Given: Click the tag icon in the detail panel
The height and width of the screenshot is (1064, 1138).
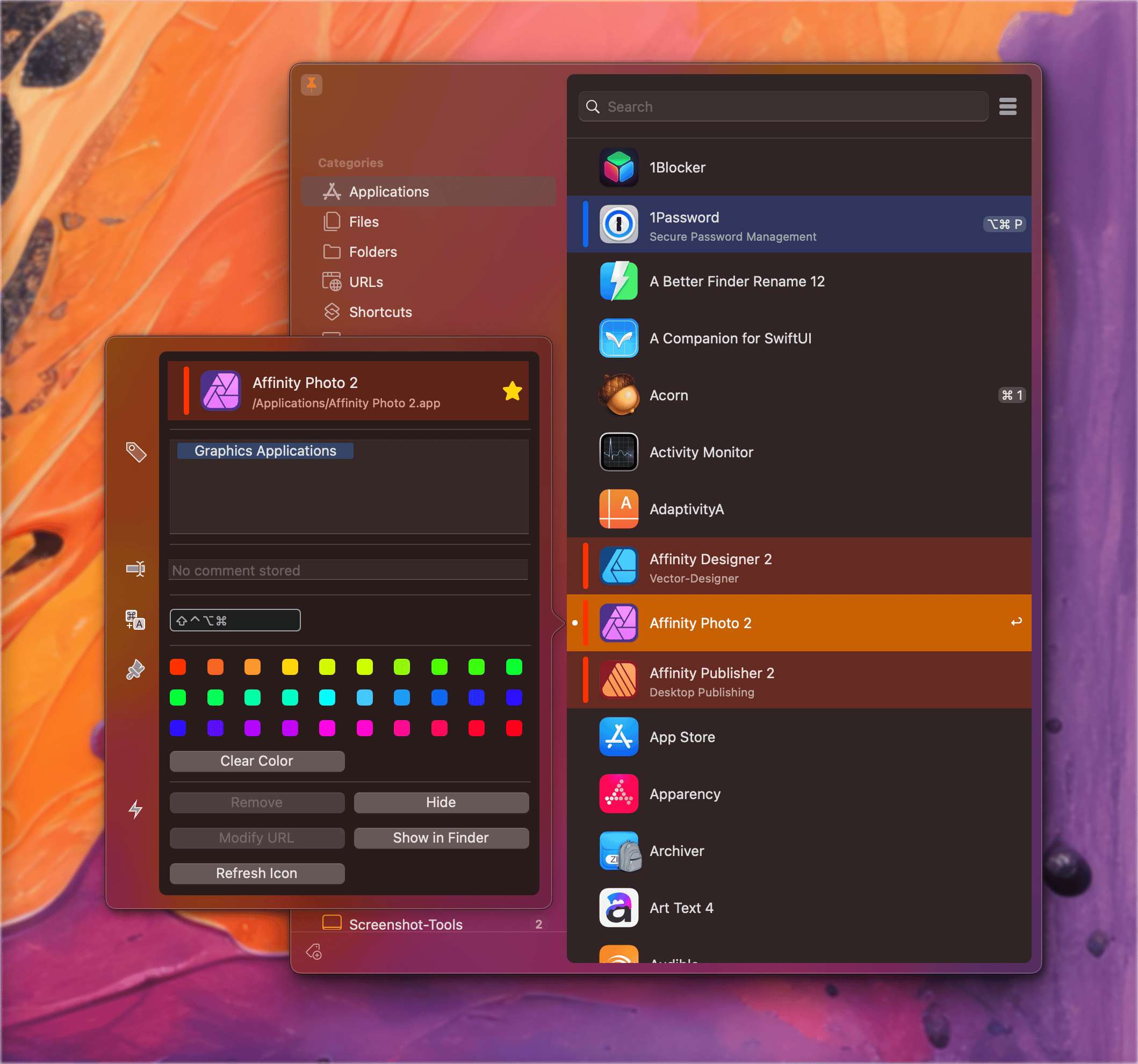Looking at the screenshot, I should (135, 452).
